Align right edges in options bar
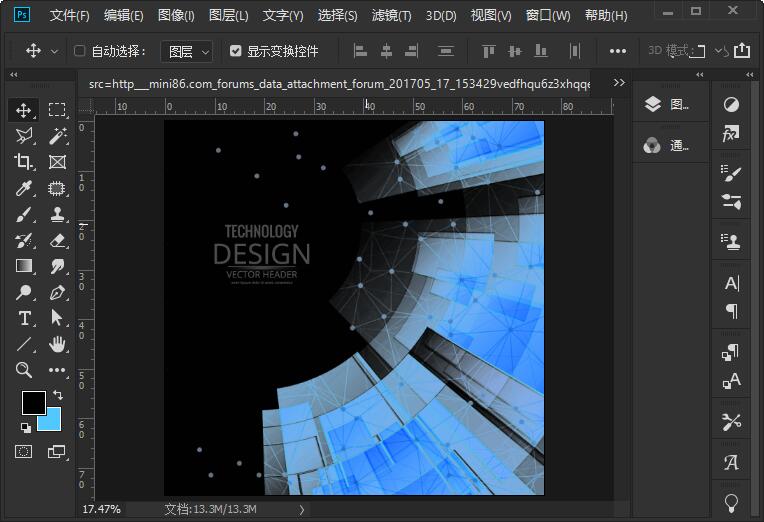Image resolution: width=764 pixels, height=522 pixels. coord(412,51)
